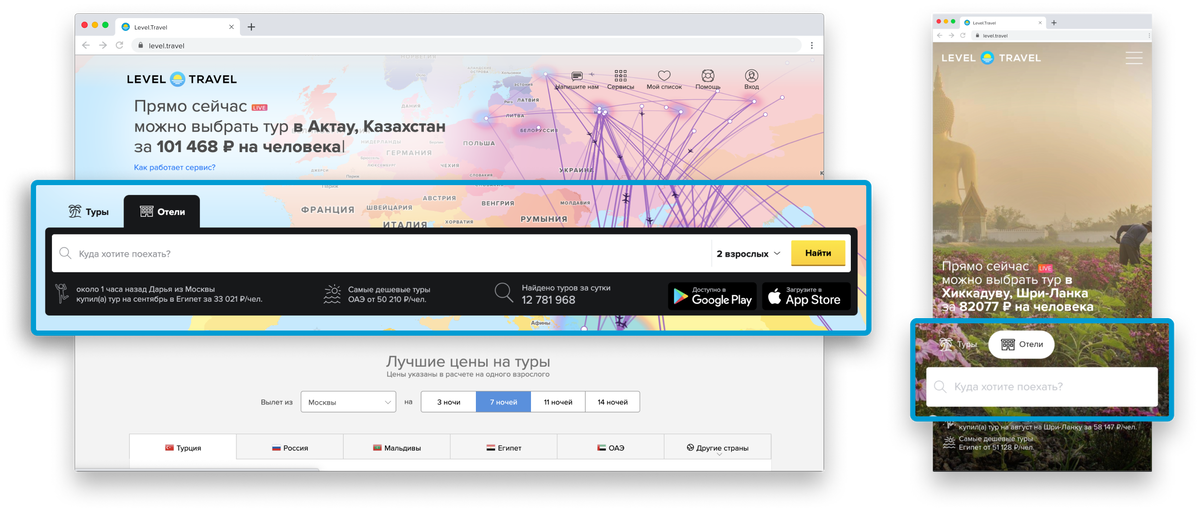The width and height of the screenshot is (1200, 511).
Task: Click the yellow Найти button
Action: click(x=818, y=253)
